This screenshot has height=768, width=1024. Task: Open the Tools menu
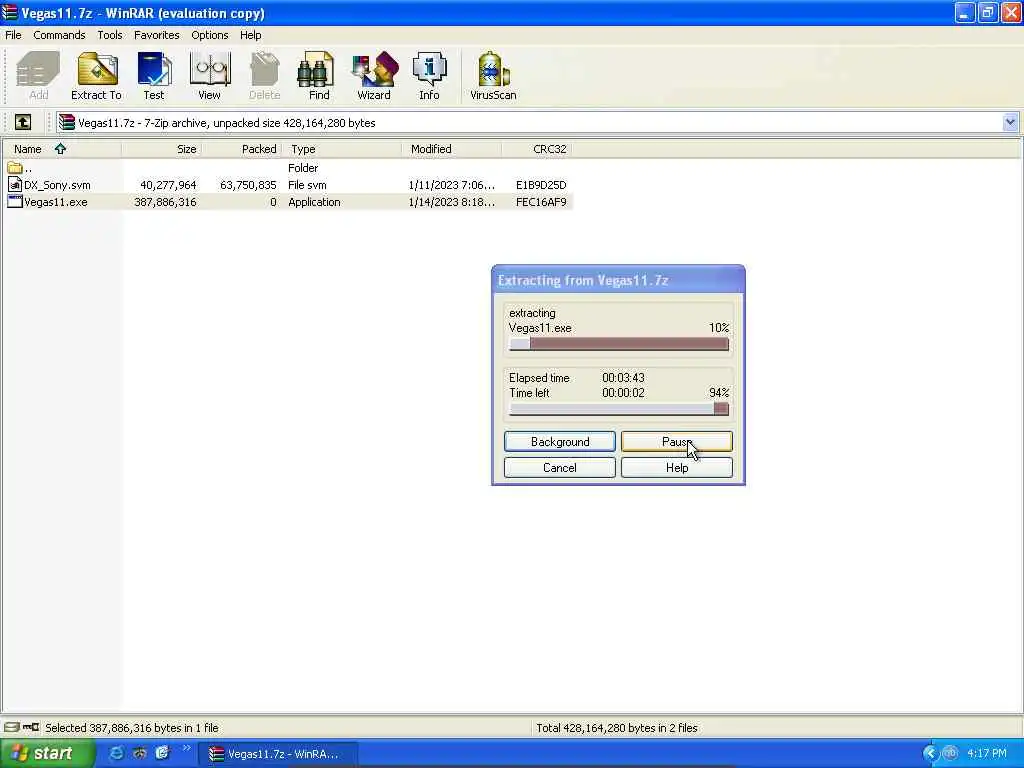coord(110,35)
